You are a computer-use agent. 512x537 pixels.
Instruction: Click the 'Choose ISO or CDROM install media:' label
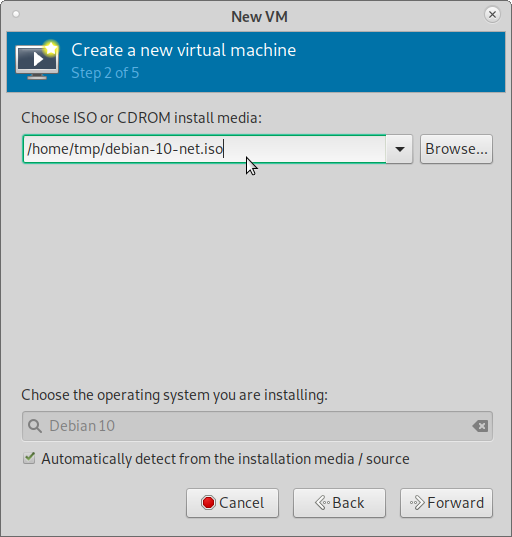coord(141,118)
